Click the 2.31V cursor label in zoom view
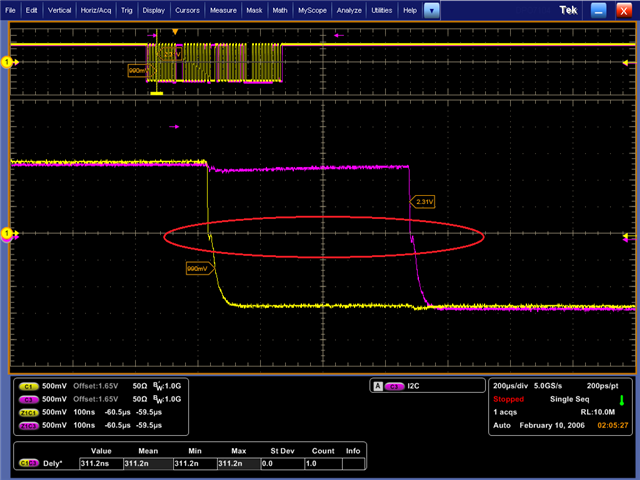Viewport: 640px width, 480px height. point(422,202)
